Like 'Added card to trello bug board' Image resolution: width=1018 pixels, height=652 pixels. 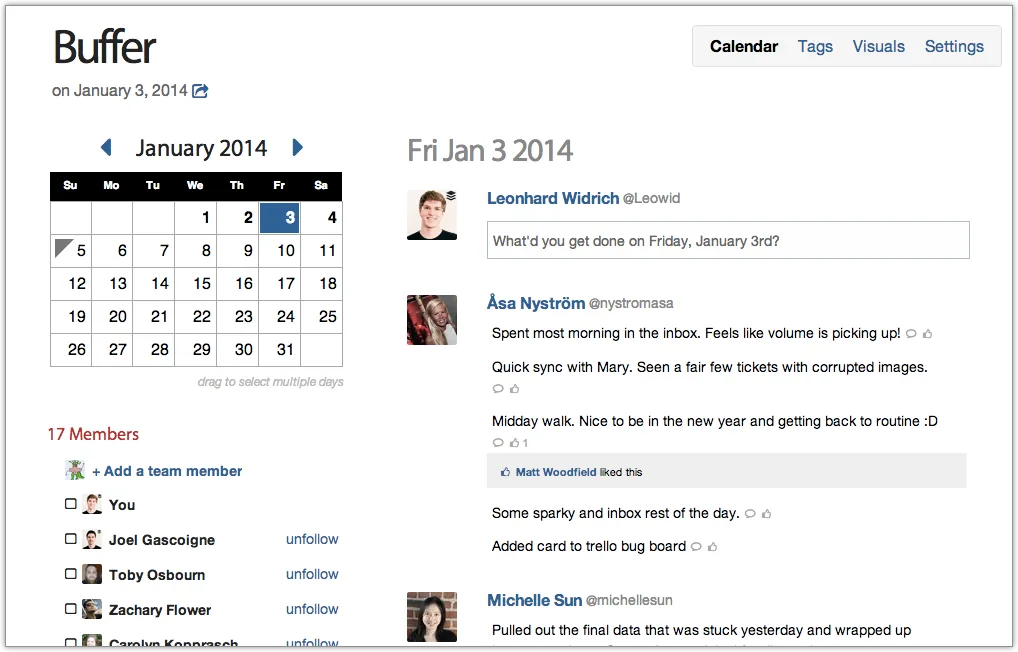tap(712, 547)
